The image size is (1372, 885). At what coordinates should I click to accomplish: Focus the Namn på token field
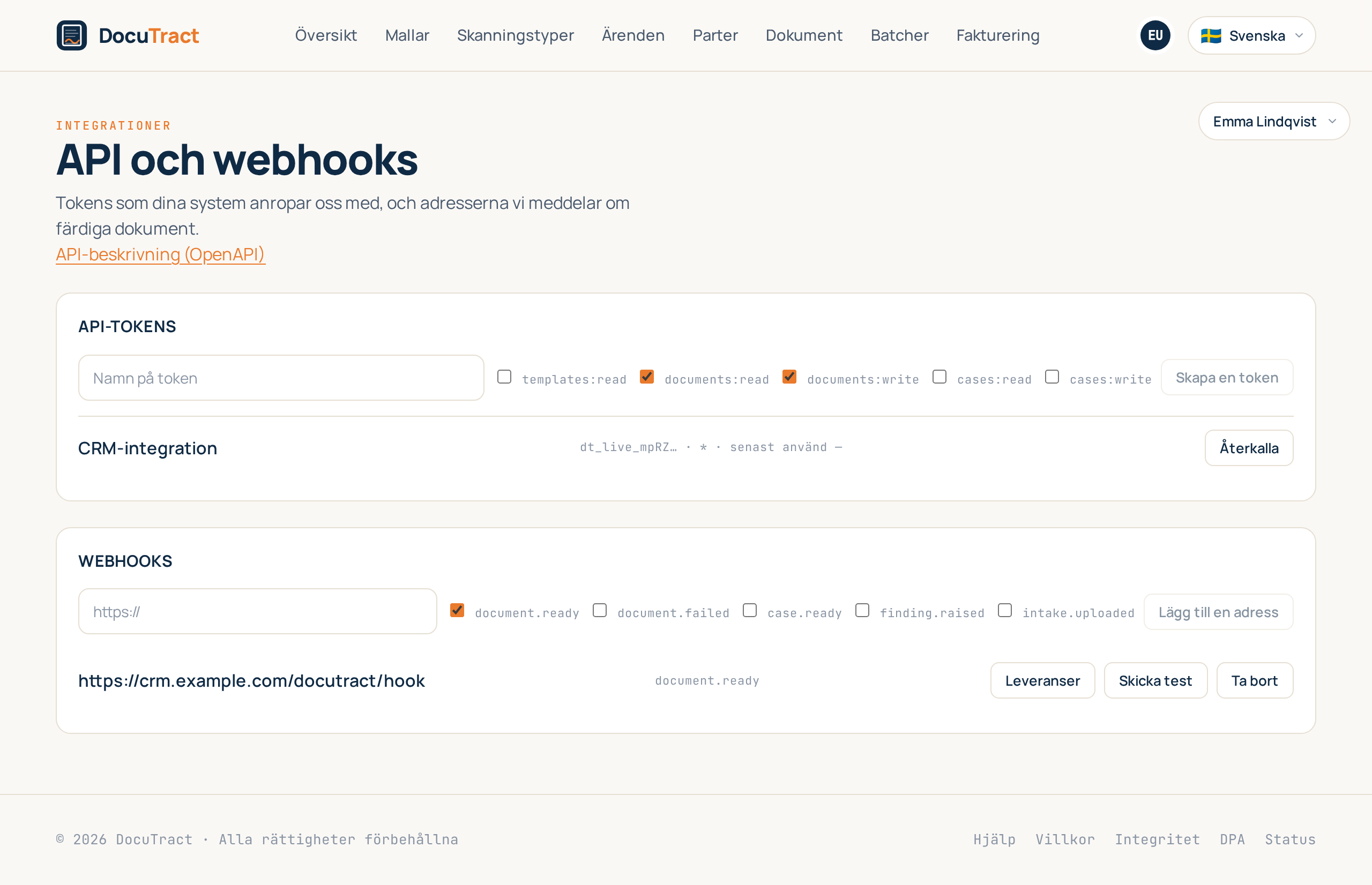click(281, 378)
